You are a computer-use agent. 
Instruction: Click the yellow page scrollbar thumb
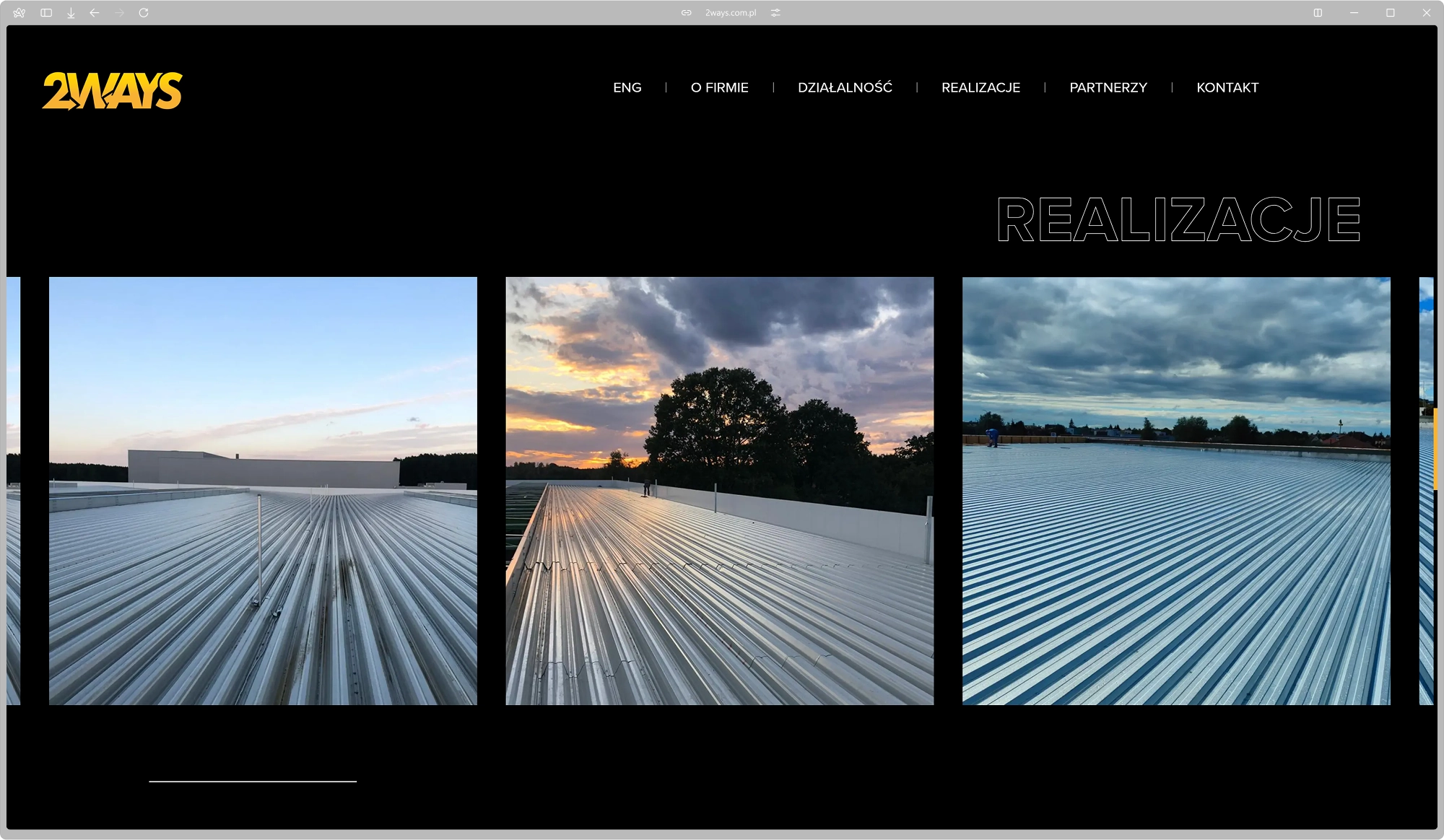[1435, 449]
